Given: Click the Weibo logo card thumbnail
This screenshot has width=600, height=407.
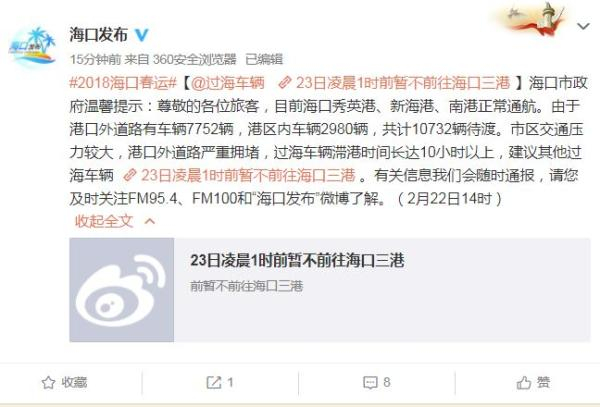Looking at the screenshot, I should [x=122, y=290].
